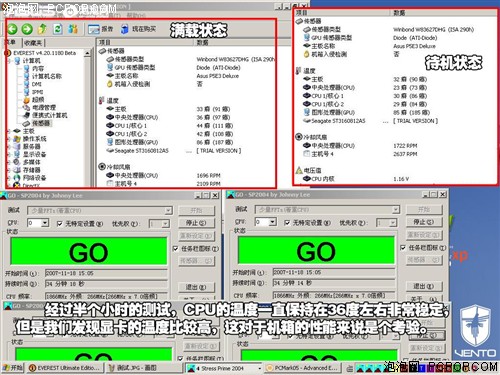This screenshot has width=500, height=375.
Task: Click the 超频 overclock icon in tree
Action: click(x=27, y=100)
